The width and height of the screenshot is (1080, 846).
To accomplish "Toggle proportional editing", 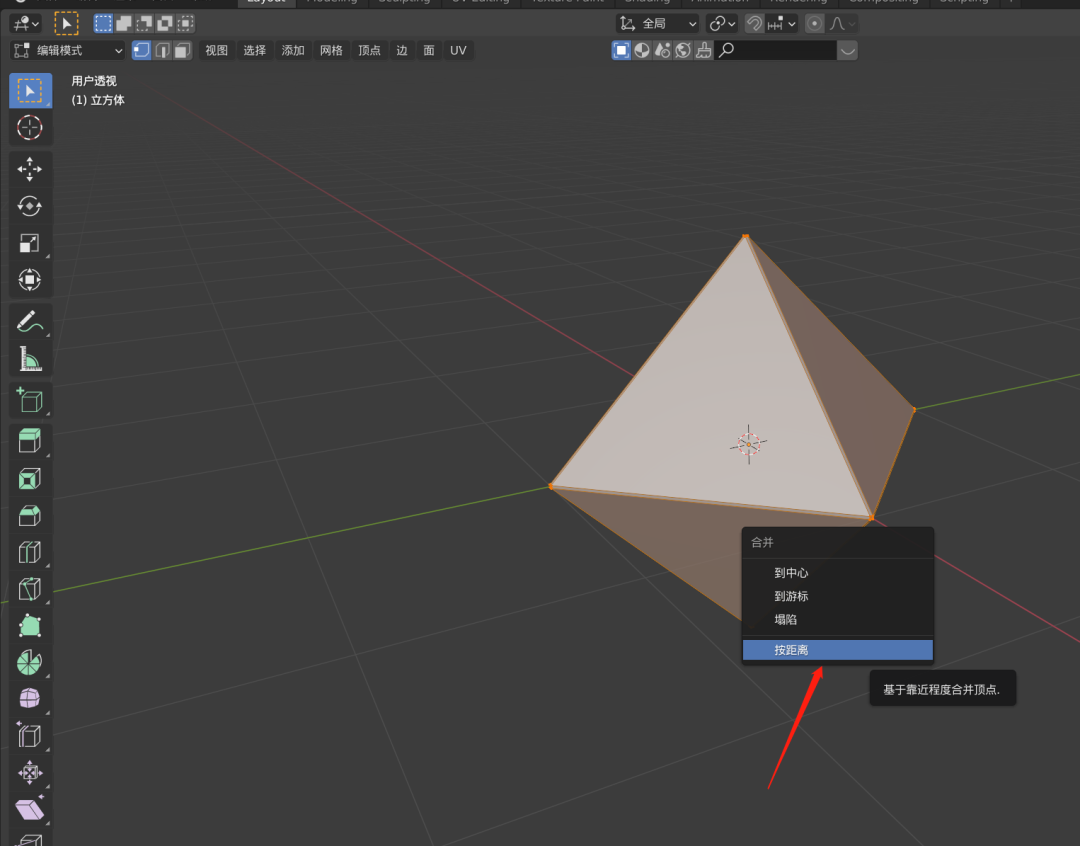I will coord(814,24).
